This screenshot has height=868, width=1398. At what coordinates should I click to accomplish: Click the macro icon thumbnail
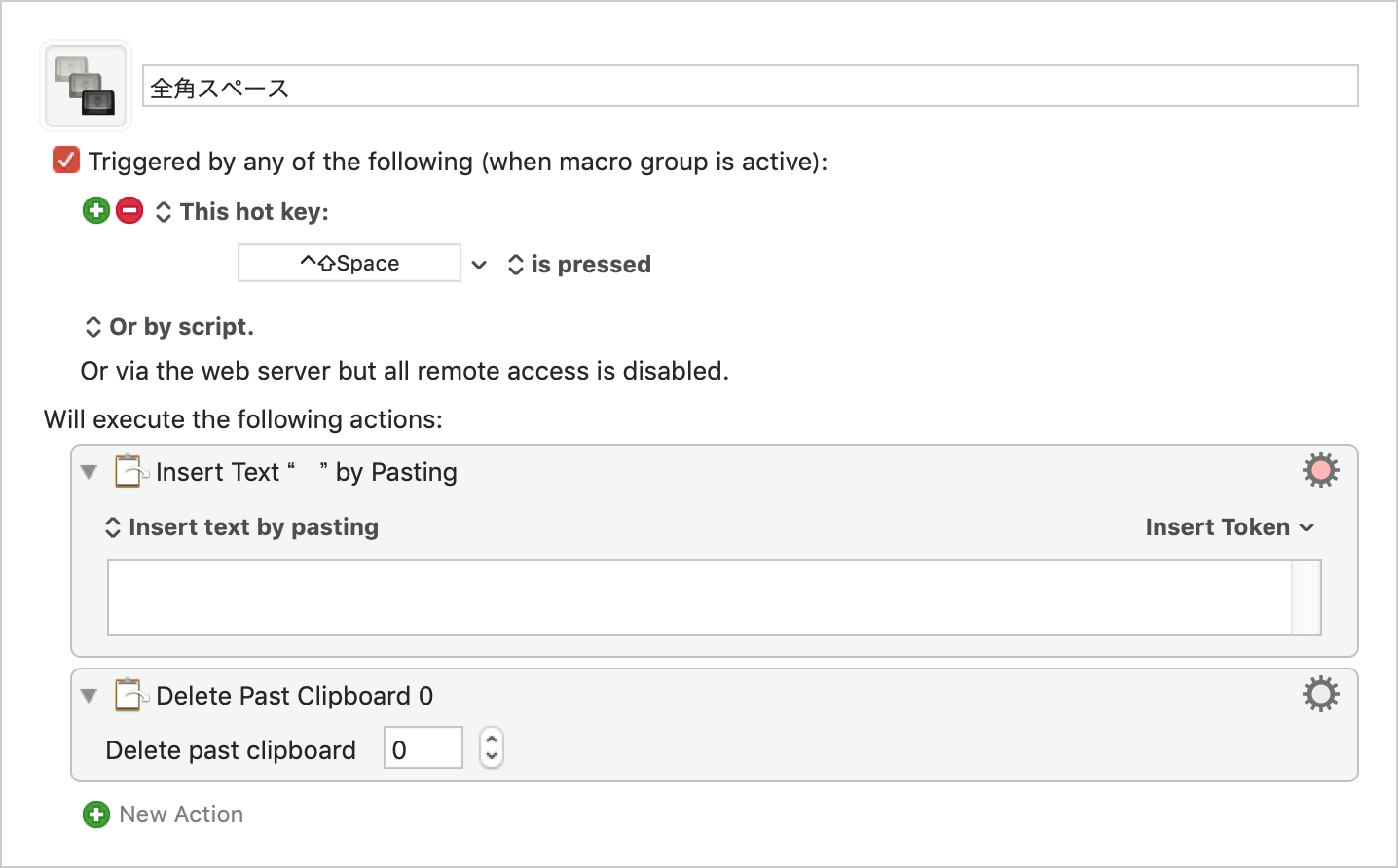(86, 86)
